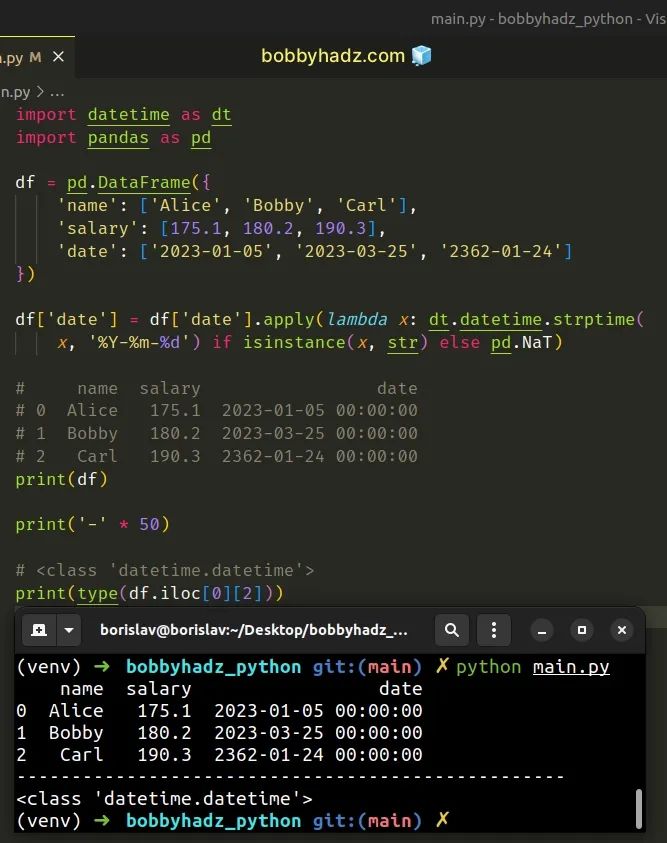Close the terminal window
This screenshot has height=843, width=667.
(x=622, y=630)
